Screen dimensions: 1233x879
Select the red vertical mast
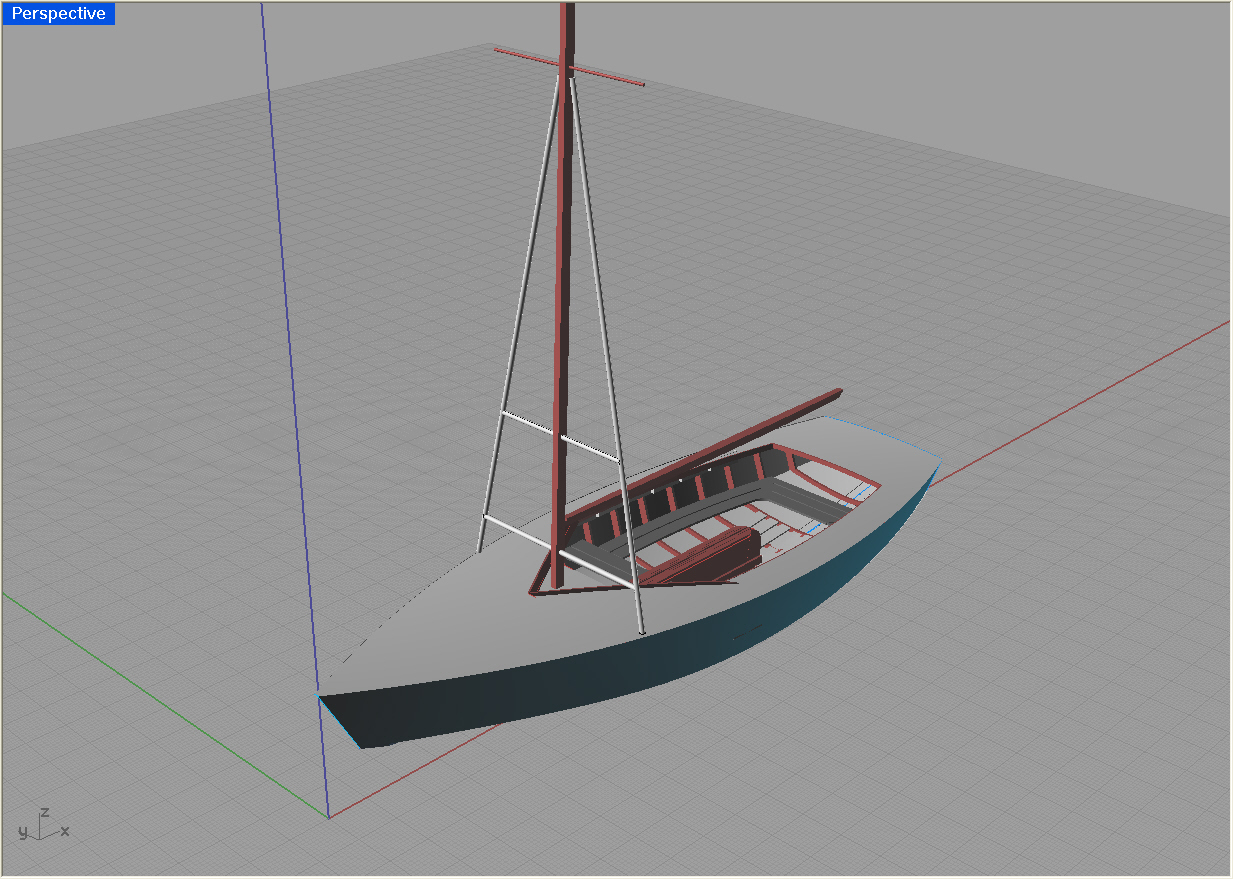point(563,300)
